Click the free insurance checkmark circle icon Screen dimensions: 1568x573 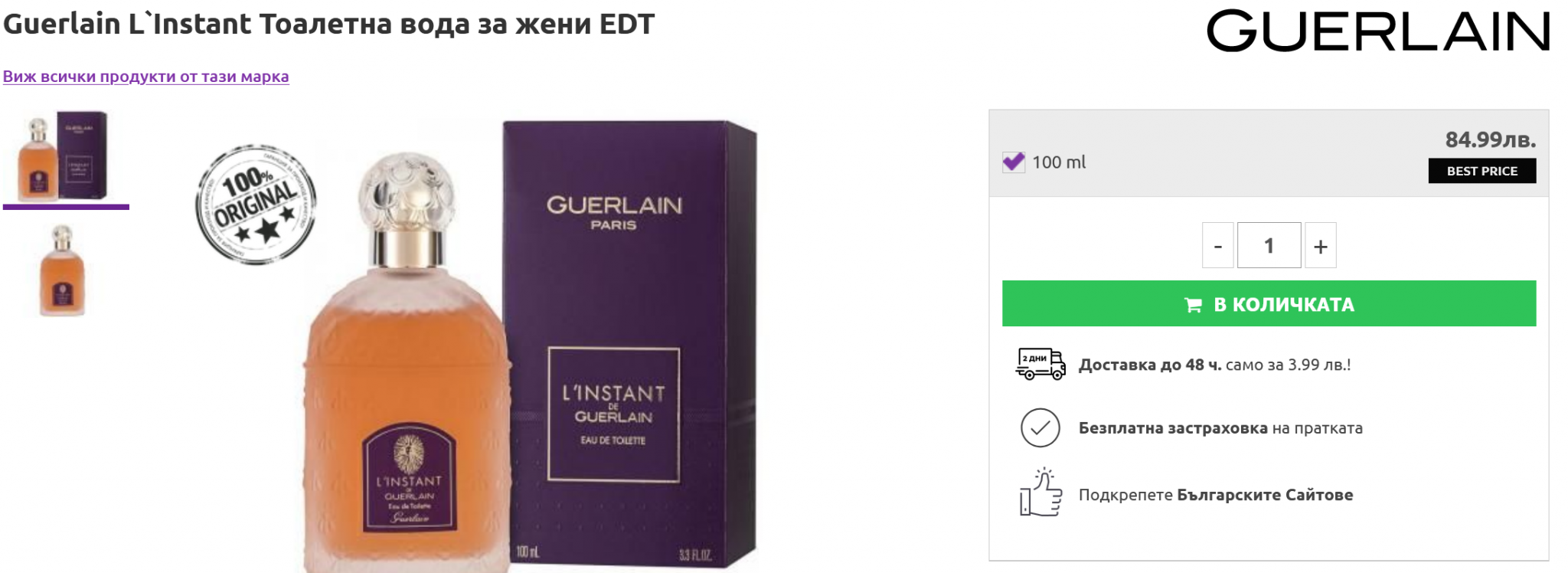point(1040,427)
